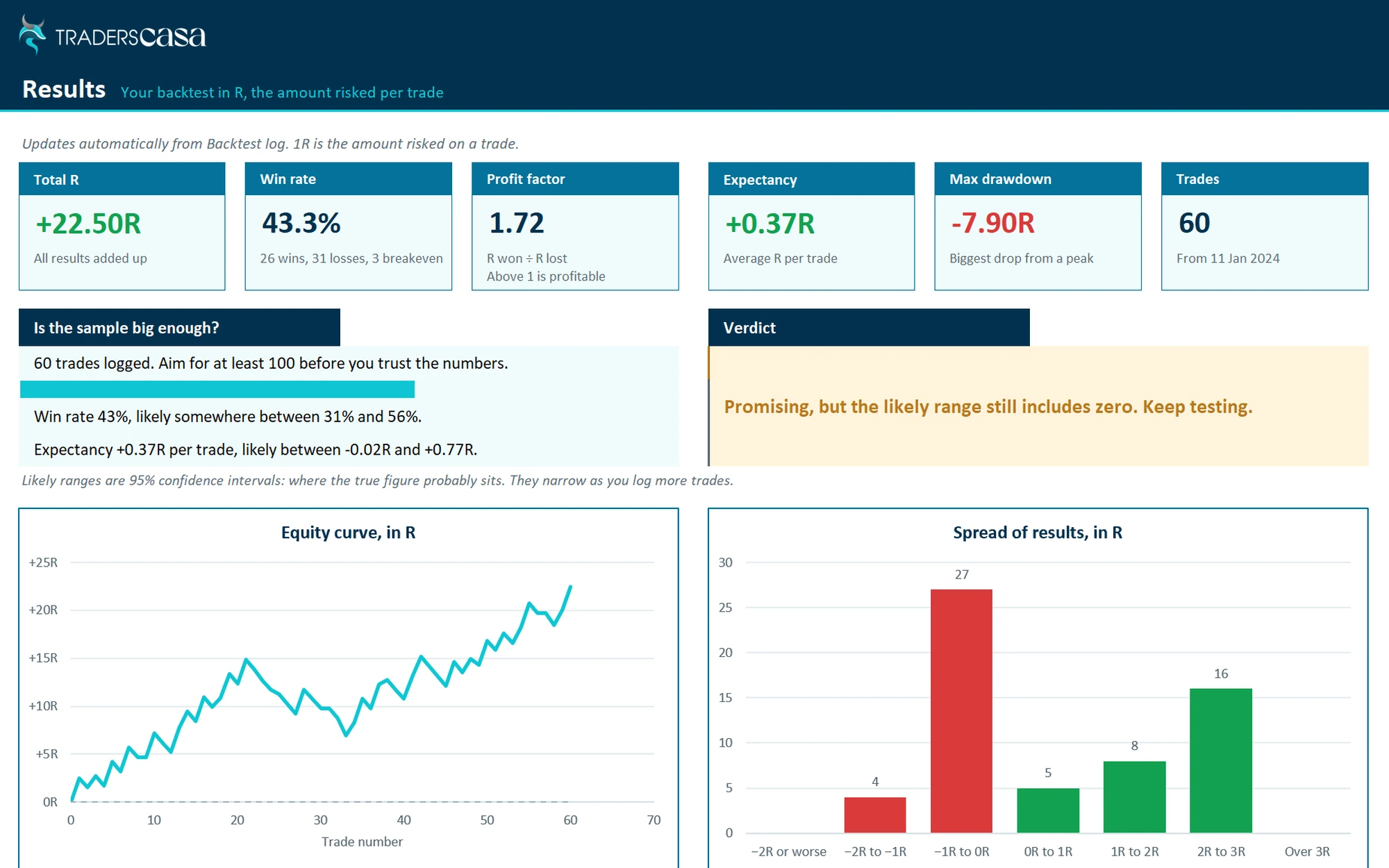Click the 'Is the sample big enough?' header

[x=179, y=328]
